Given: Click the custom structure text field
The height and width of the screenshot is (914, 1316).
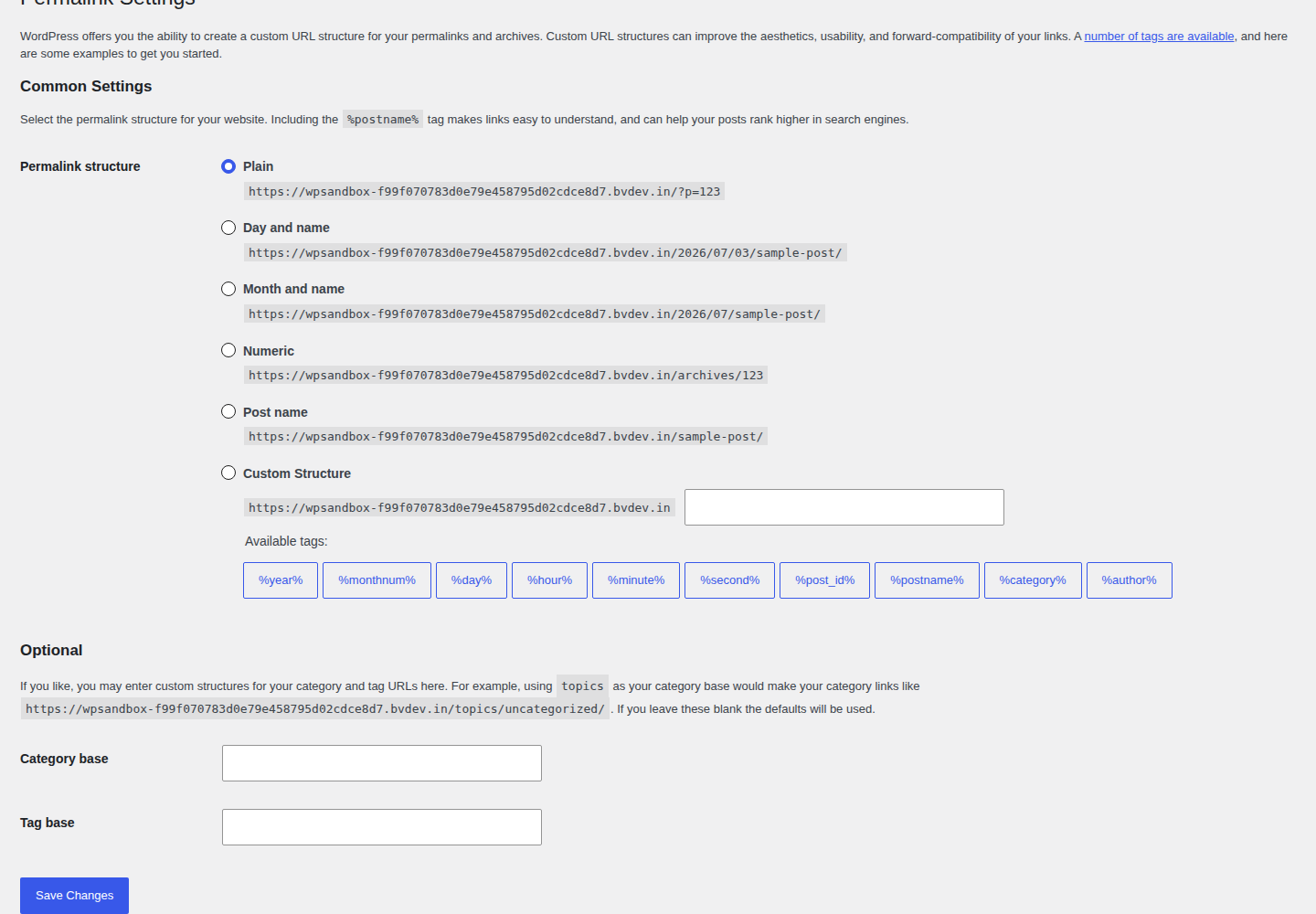Looking at the screenshot, I should click(x=844, y=507).
